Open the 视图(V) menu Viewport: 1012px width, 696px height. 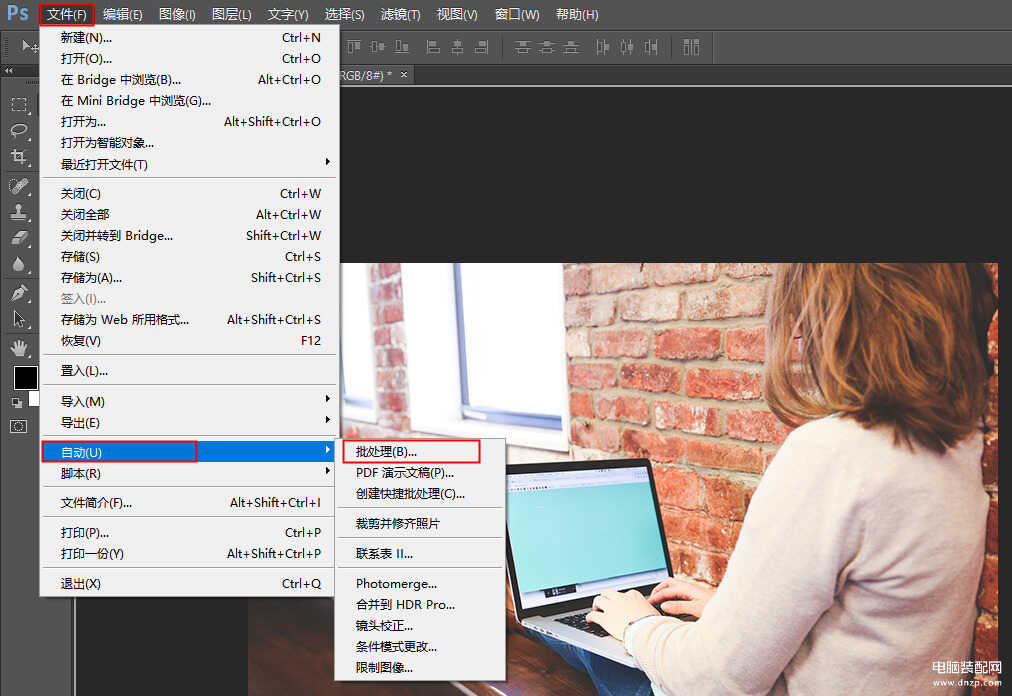[x=456, y=14]
